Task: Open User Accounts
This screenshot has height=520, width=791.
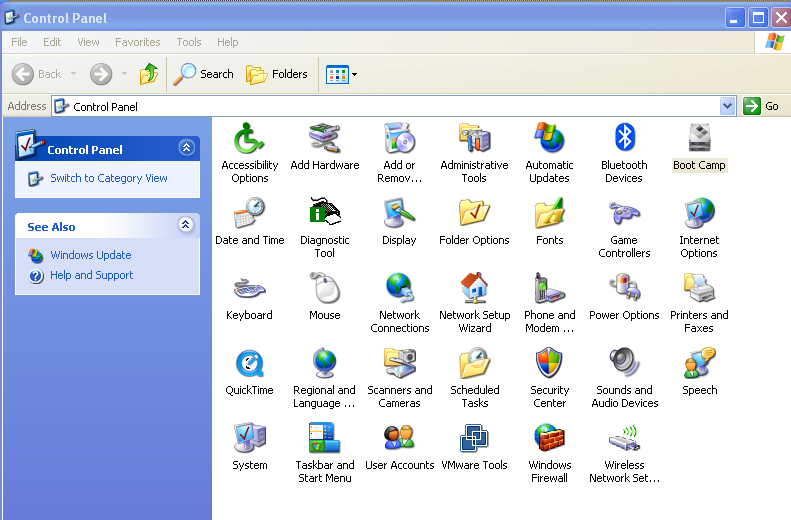Action: coord(399,439)
